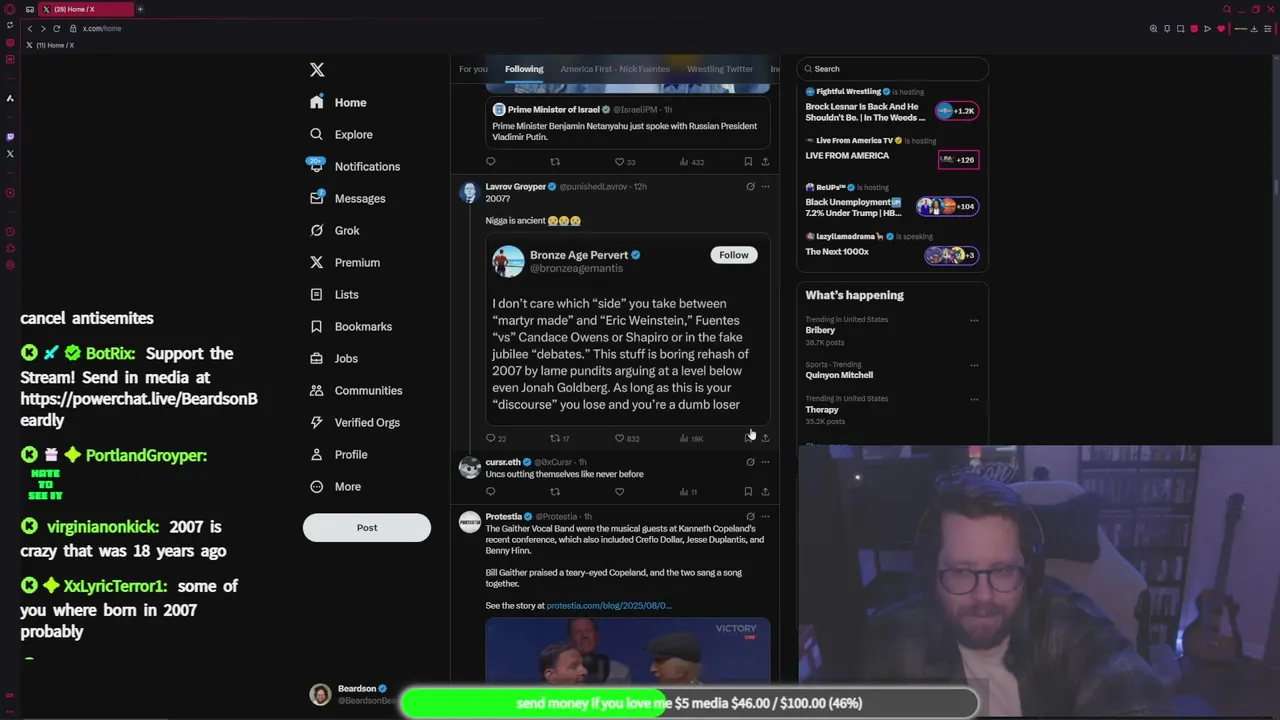Select the Following tab
Viewport: 1280px width, 720px height.
coord(524,69)
